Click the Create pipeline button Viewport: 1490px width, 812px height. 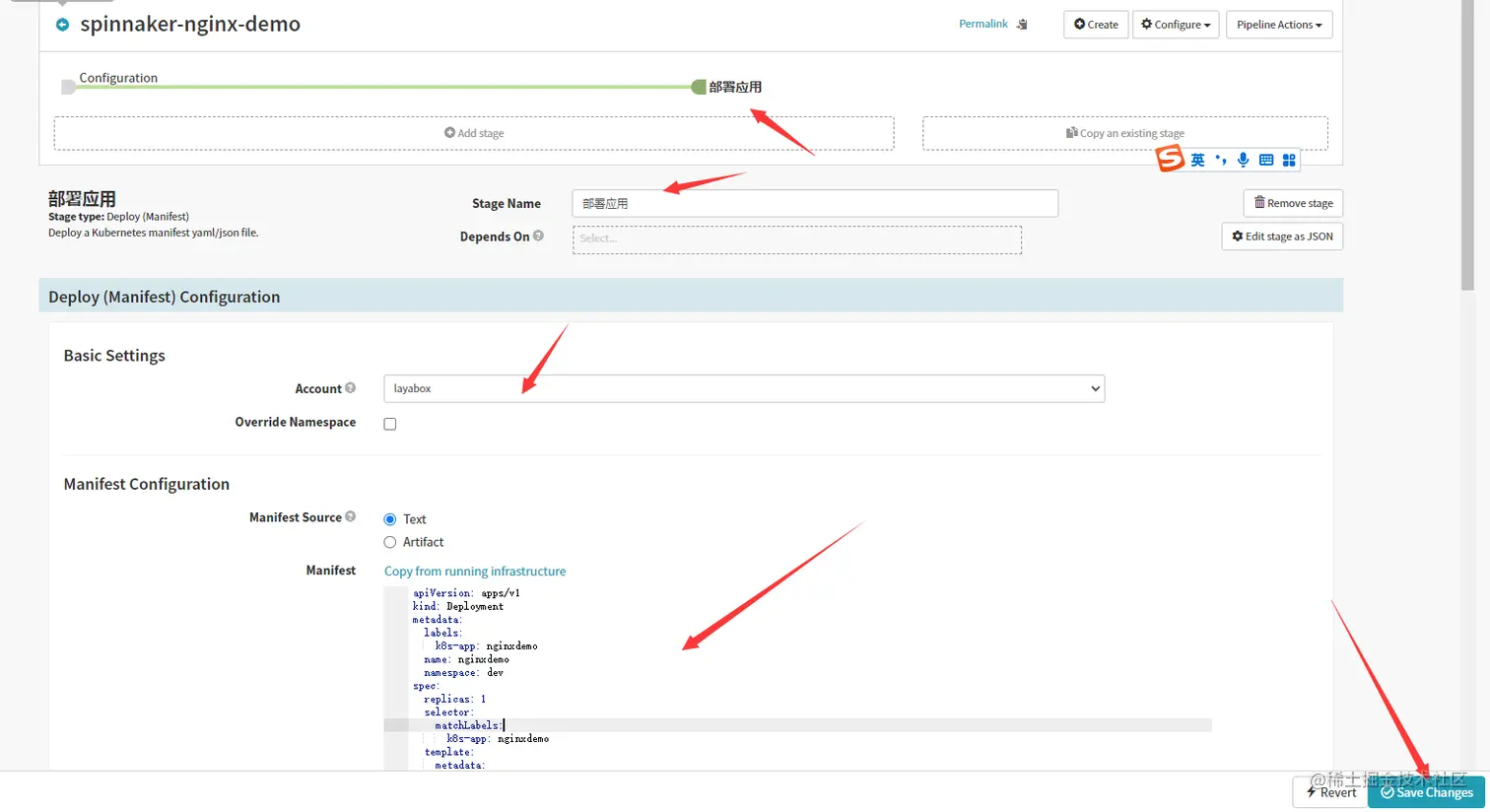coord(1096,25)
